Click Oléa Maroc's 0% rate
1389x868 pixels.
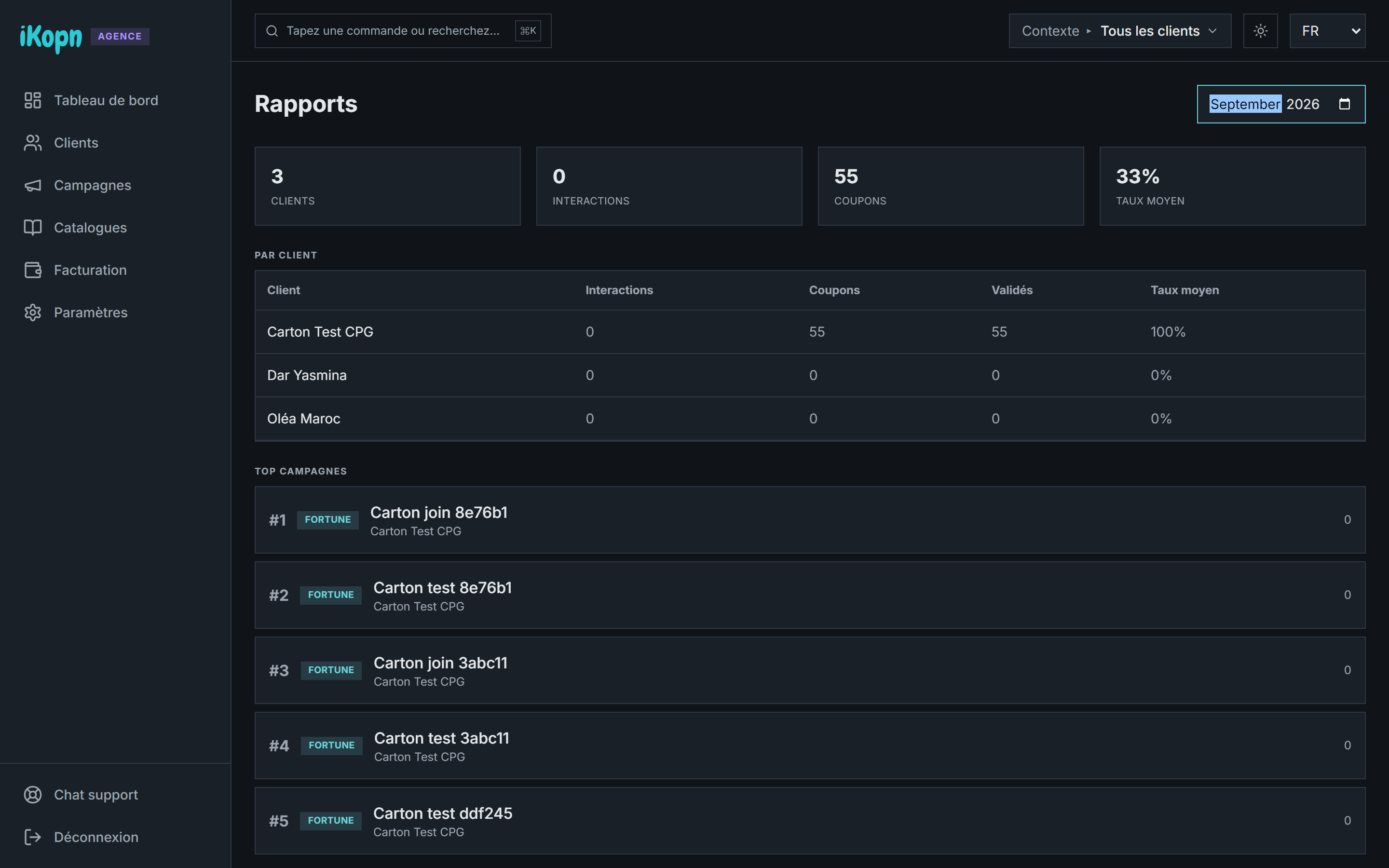pyautogui.click(x=1160, y=419)
